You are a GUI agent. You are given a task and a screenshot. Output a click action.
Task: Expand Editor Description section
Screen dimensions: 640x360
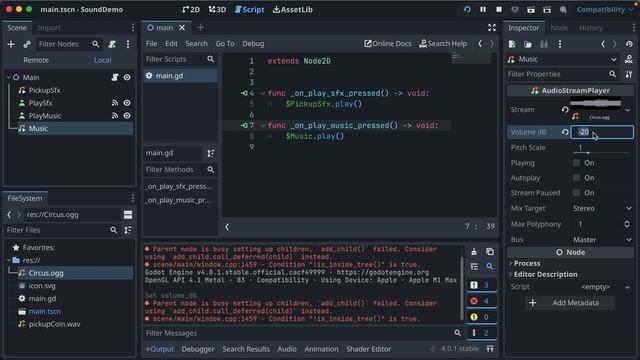pyautogui.click(x=545, y=274)
